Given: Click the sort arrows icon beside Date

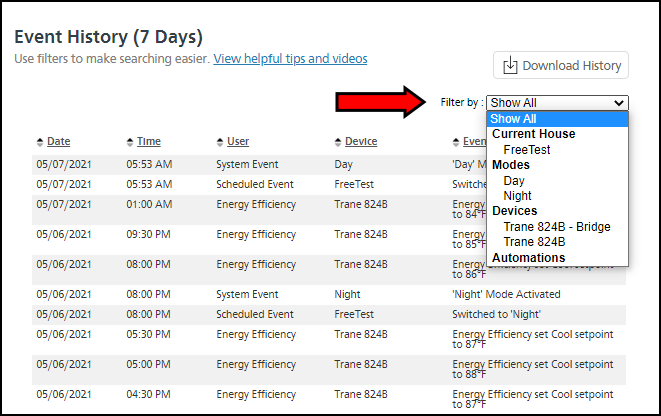Looking at the screenshot, I should tap(40, 142).
